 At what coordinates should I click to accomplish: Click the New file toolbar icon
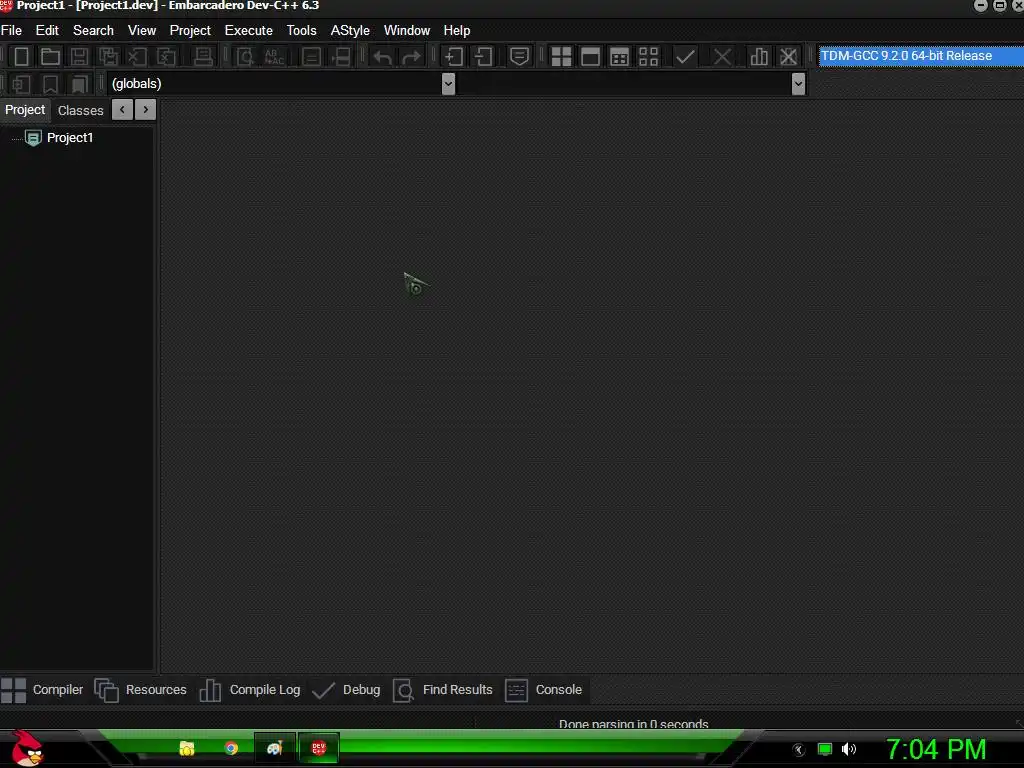click(x=22, y=56)
